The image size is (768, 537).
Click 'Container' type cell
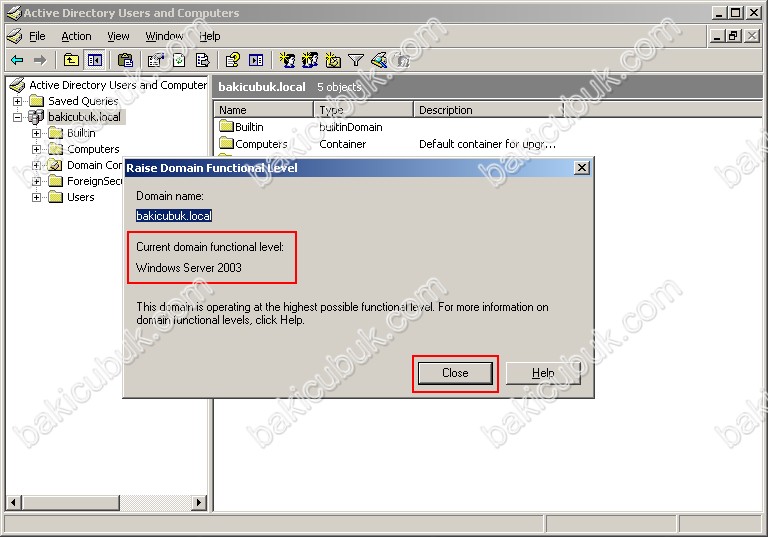pos(342,144)
